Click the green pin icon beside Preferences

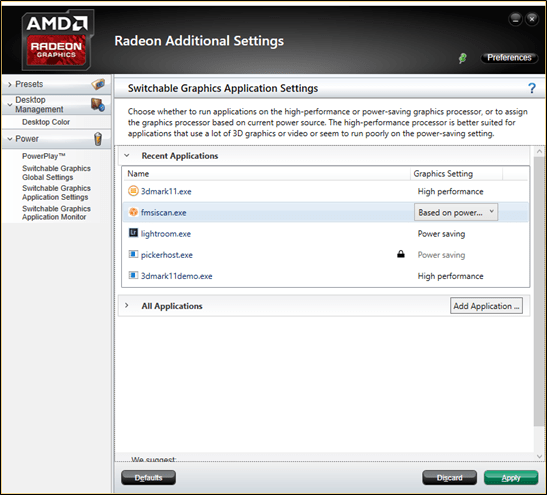click(x=463, y=58)
